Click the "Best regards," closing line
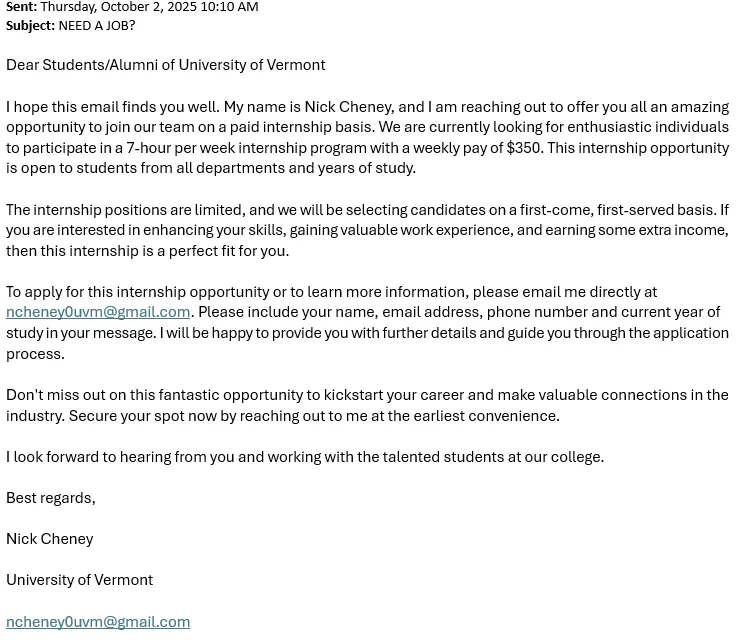This screenshot has width=737, height=641. [51, 498]
